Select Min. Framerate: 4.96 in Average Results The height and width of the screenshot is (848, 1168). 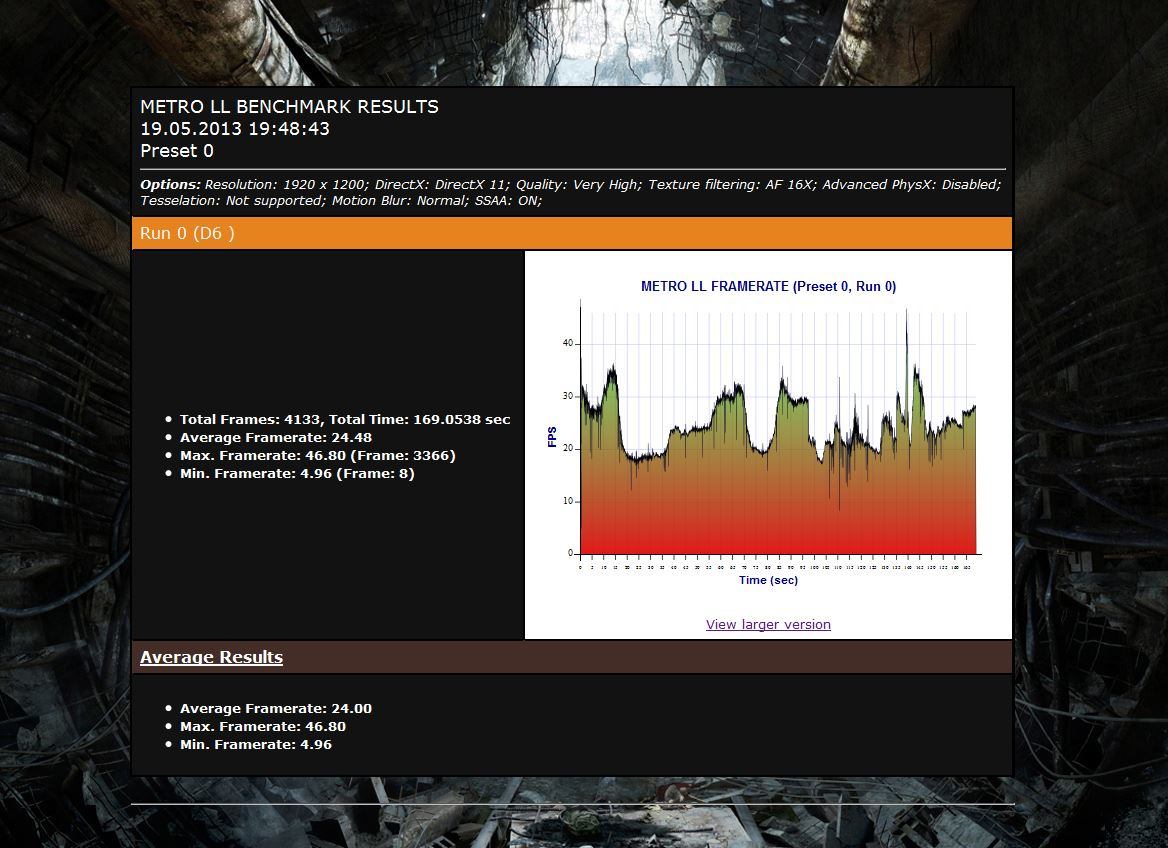(256, 744)
